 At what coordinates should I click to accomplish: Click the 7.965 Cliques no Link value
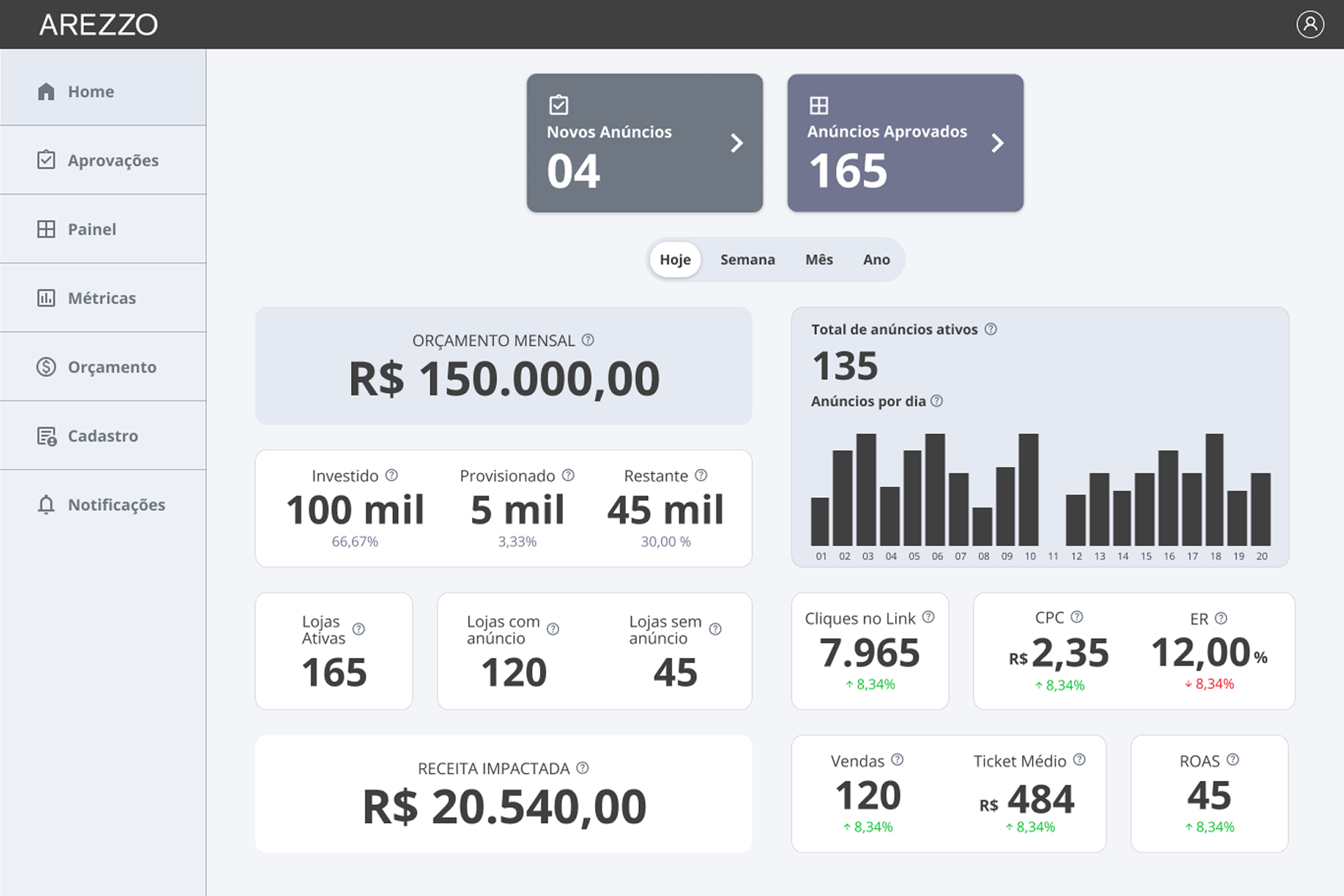click(x=870, y=653)
